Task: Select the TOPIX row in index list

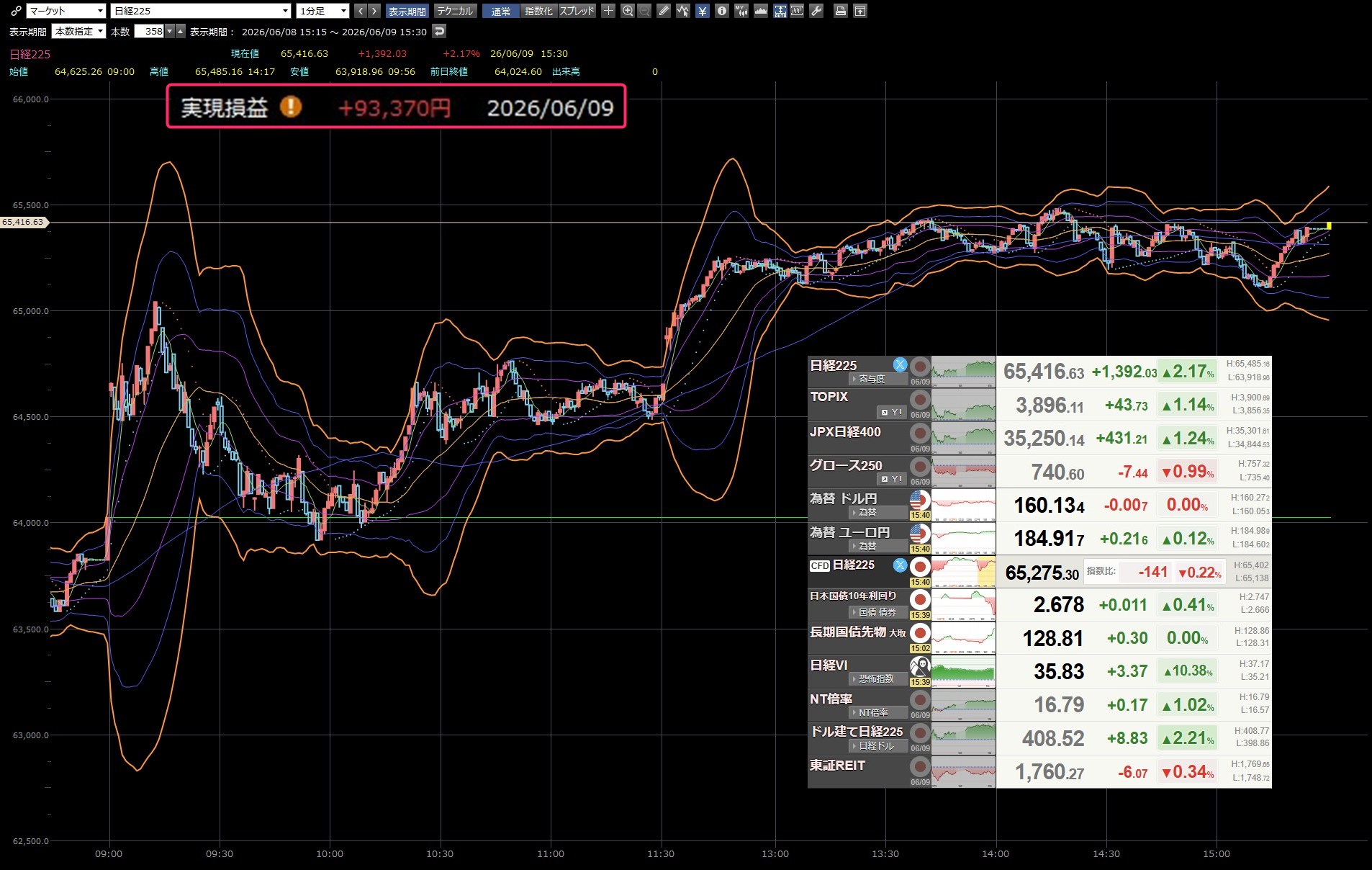Action: click(x=1039, y=405)
